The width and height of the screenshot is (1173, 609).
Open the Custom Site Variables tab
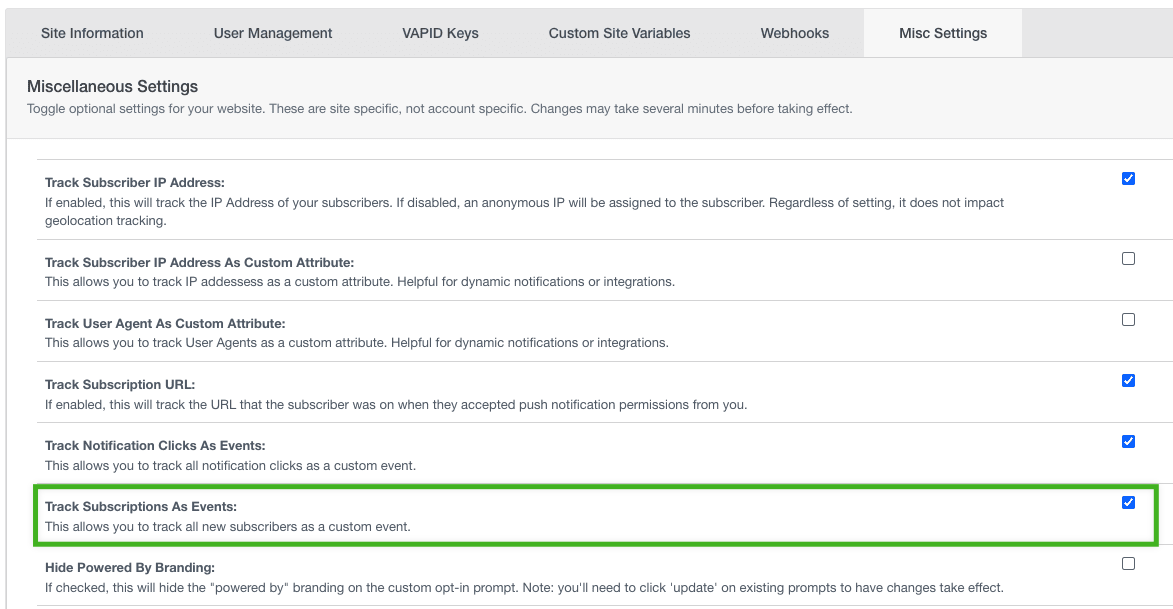pyautogui.click(x=619, y=33)
